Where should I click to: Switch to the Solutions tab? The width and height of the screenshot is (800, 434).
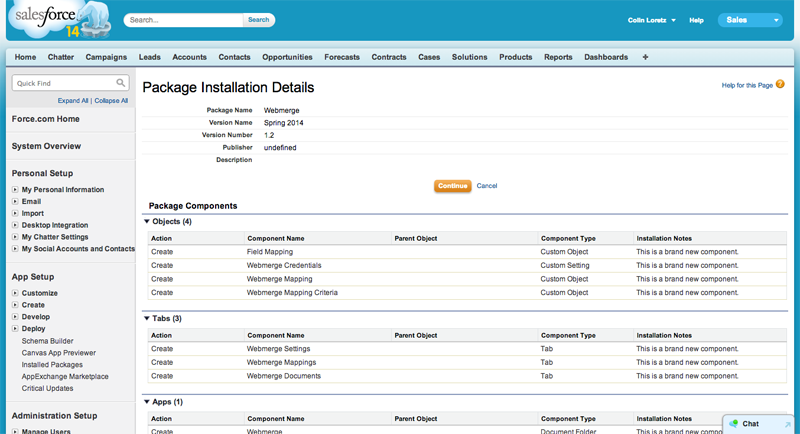[x=469, y=57]
